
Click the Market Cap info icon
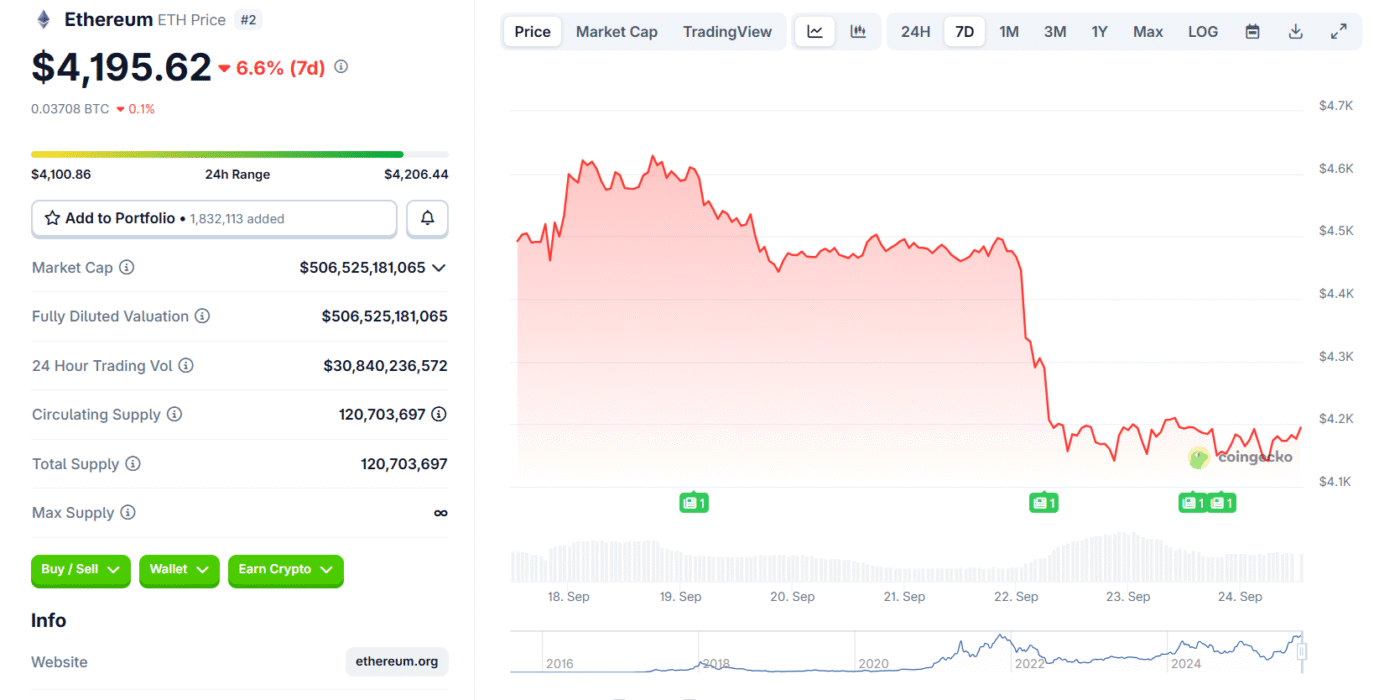pos(127,267)
